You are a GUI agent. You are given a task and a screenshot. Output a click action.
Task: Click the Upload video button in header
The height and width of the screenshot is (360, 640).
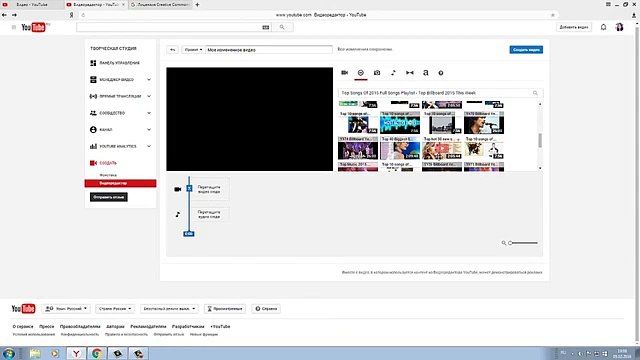(574, 27)
